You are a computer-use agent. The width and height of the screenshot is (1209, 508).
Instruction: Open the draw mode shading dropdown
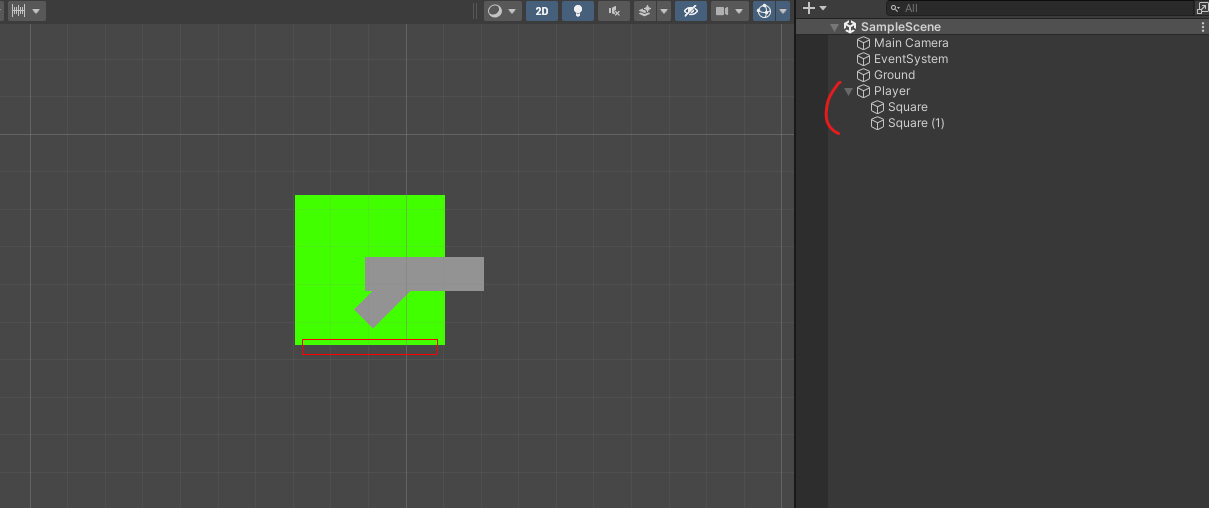click(x=502, y=11)
